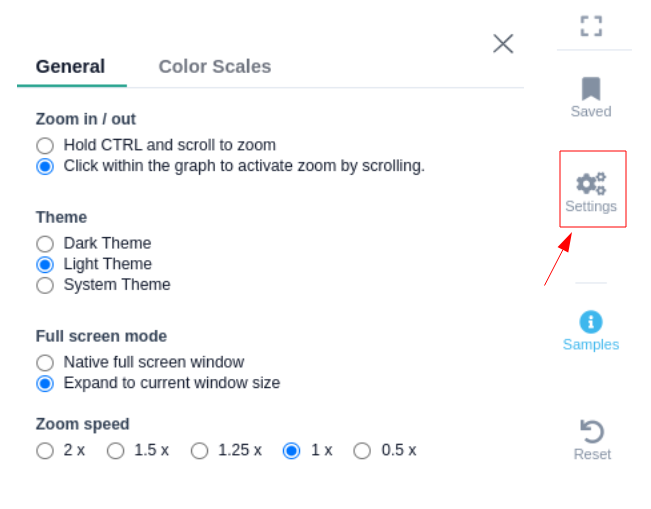651x509 pixels.
Task: Enable Dark Theme option
Action: pyautogui.click(x=45, y=243)
